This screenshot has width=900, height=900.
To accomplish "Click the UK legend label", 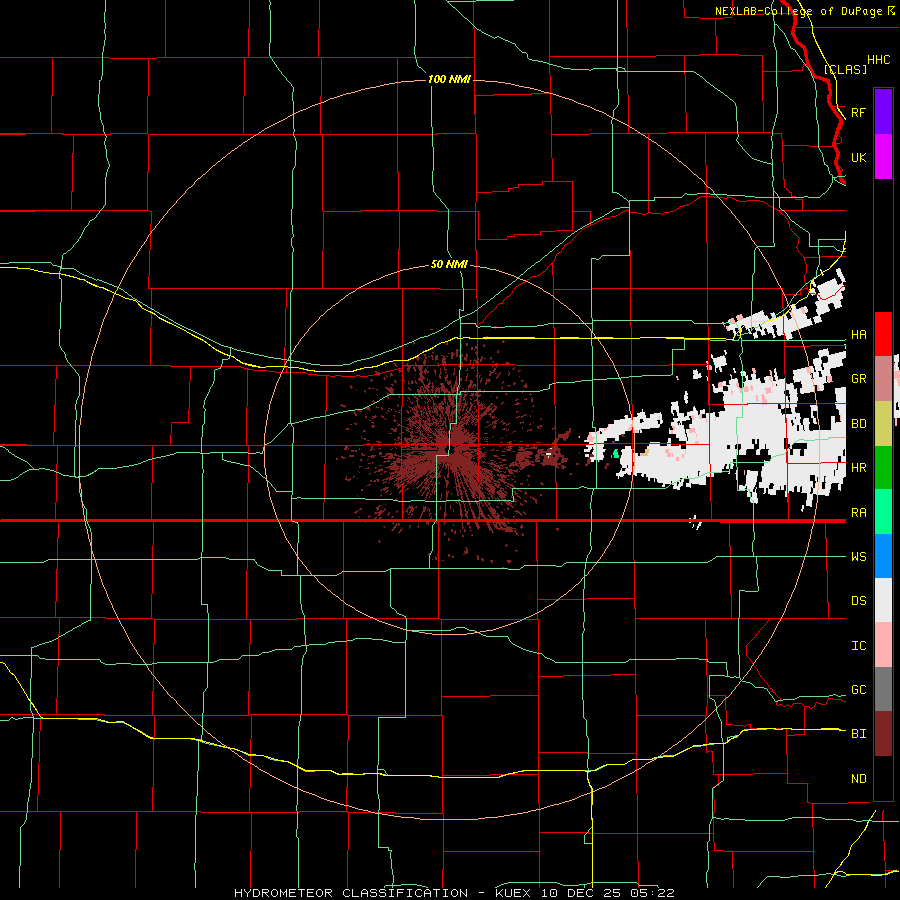I will 859,157.
